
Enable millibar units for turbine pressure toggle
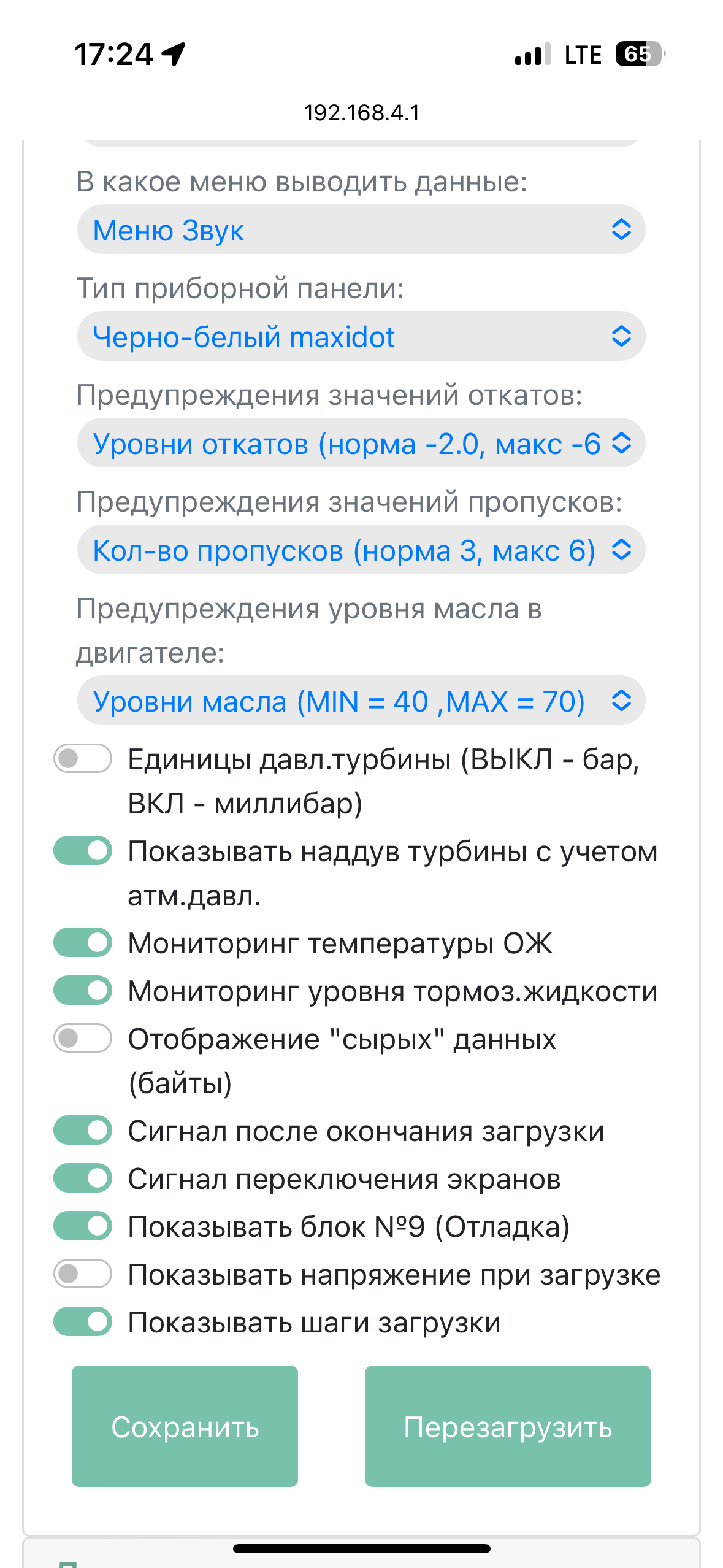click(x=83, y=759)
